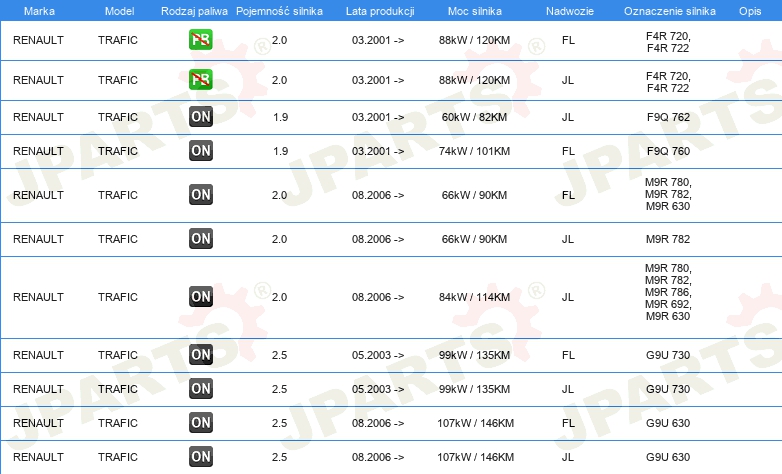The height and width of the screenshot is (474, 782).
Task: Click the Opis column header
Action: (750, 11)
